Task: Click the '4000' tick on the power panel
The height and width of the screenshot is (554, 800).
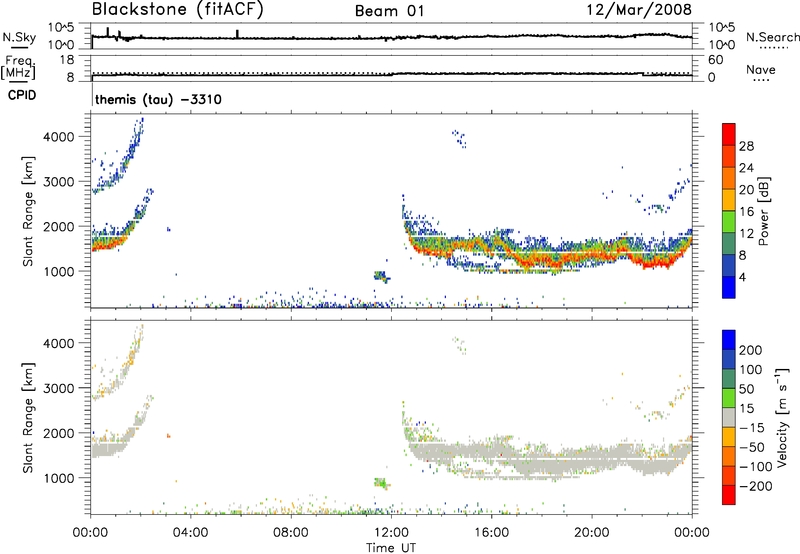Action: click(x=58, y=137)
